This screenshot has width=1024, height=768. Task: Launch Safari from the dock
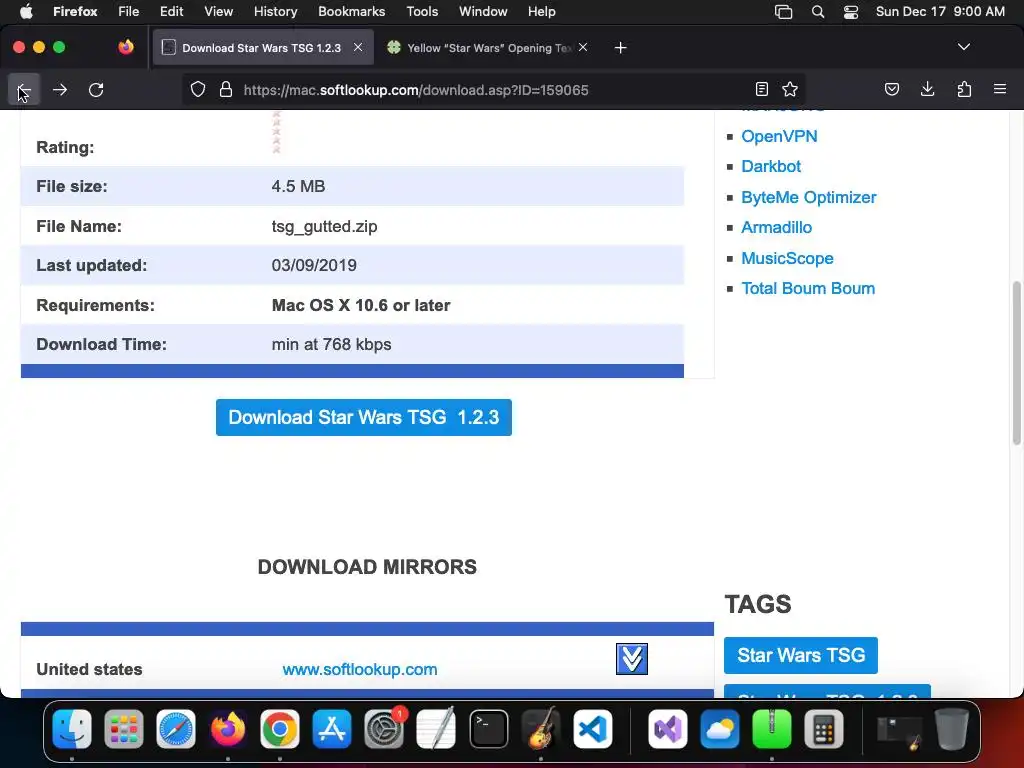click(x=176, y=729)
